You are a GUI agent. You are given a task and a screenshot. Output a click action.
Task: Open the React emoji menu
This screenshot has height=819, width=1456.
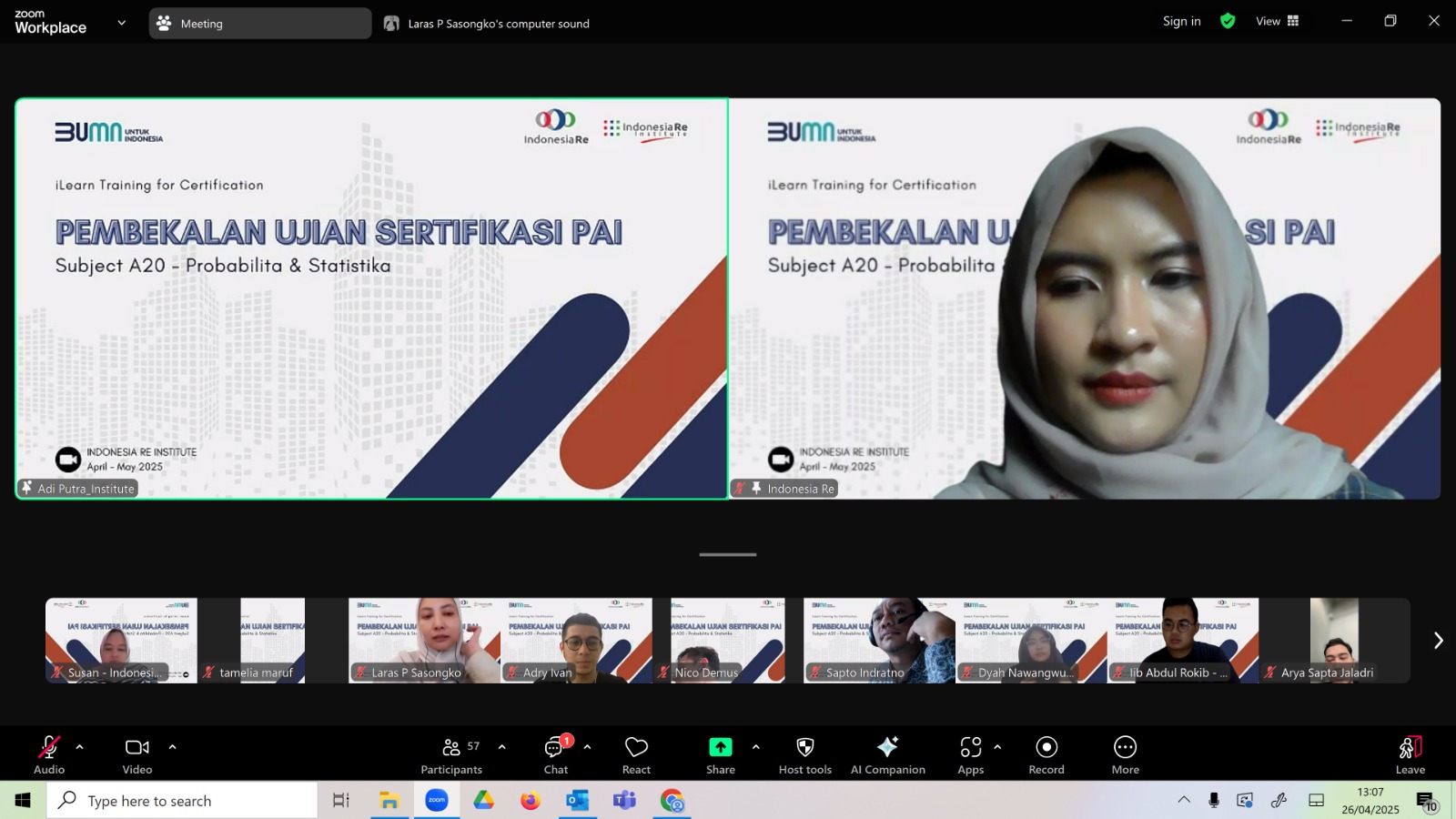(636, 755)
